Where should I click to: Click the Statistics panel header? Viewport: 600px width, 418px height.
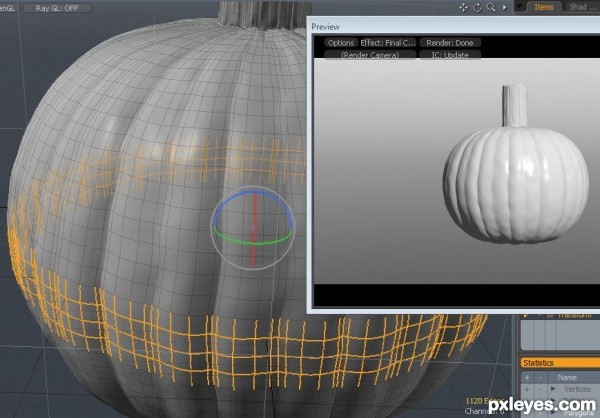560,363
